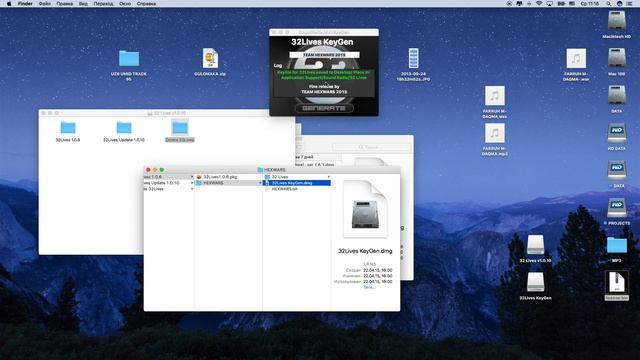Select the FARRUH M-DAQMA.mp3 file
Image resolution: width=640 pixels, height=360 pixels.
(x=495, y=133)
